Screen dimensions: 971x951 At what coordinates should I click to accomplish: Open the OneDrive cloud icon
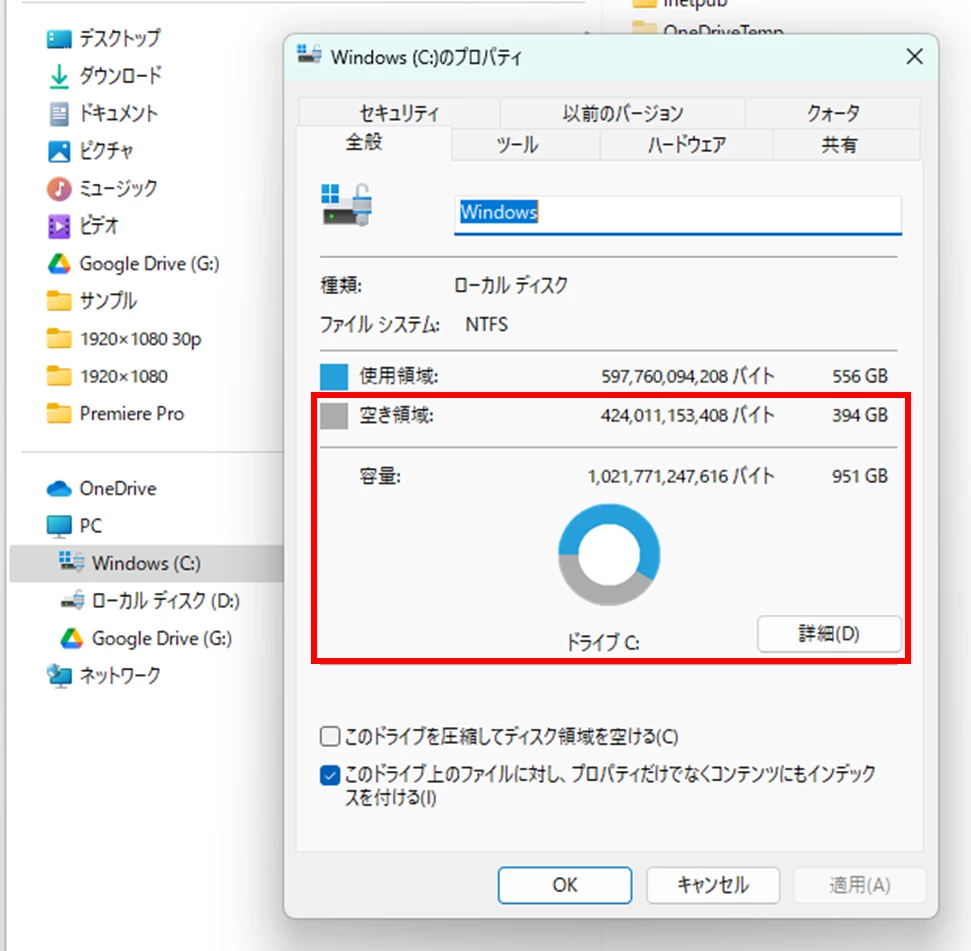tap(59, 489)
